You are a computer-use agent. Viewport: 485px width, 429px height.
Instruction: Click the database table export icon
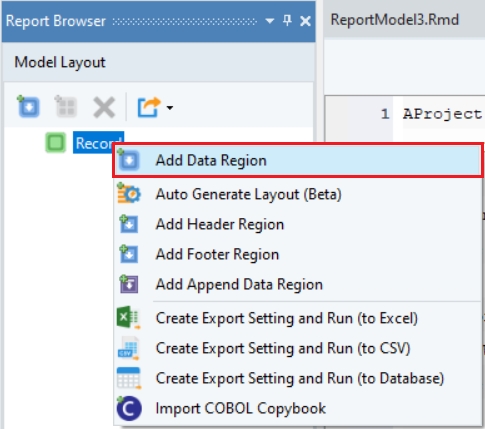pos(129,378)
